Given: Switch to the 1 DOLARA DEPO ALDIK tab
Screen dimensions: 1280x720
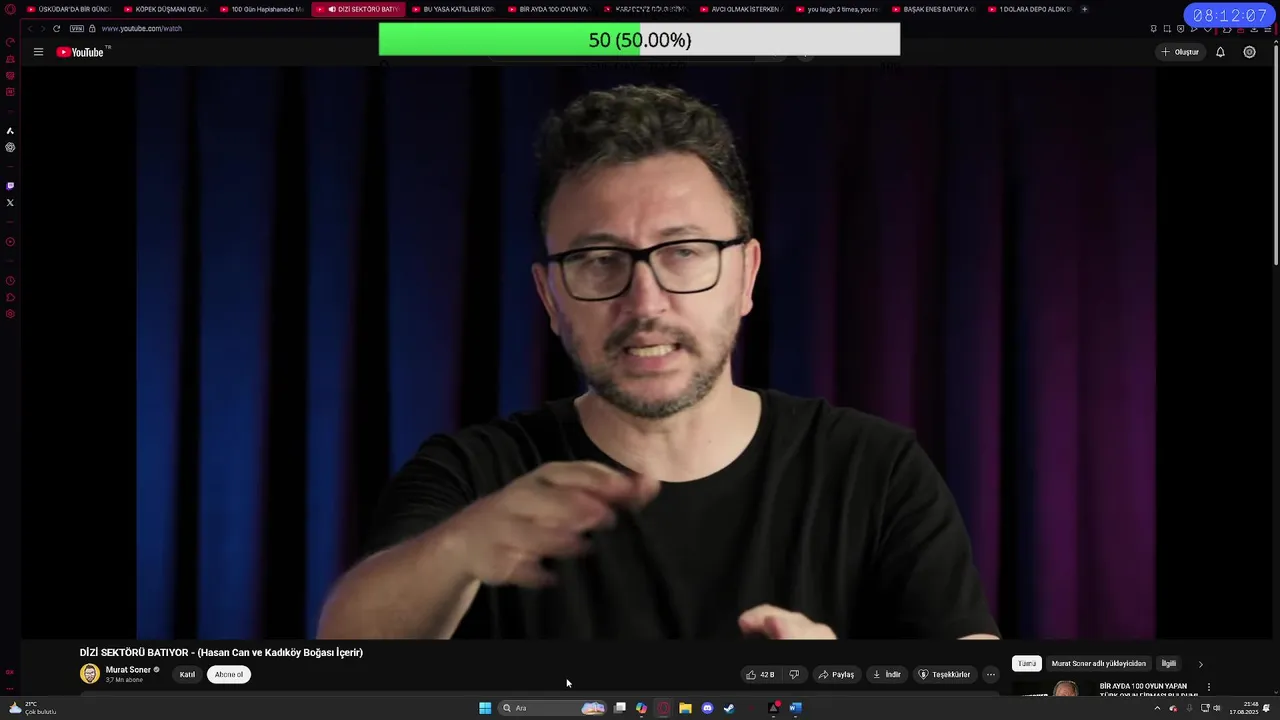Looking at the screenshot, I should point(1029,9).
